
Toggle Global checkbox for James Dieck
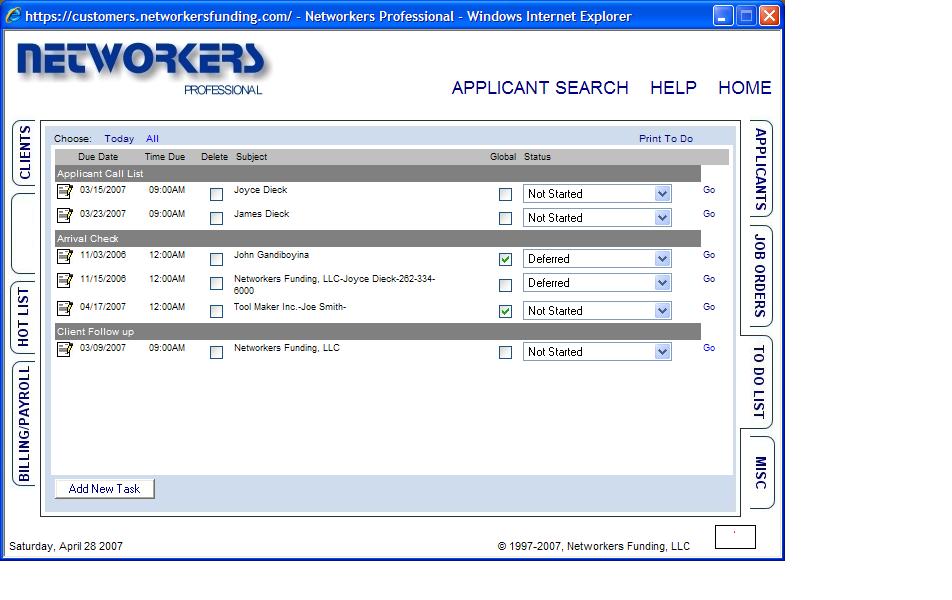click(x=505, y=219)
